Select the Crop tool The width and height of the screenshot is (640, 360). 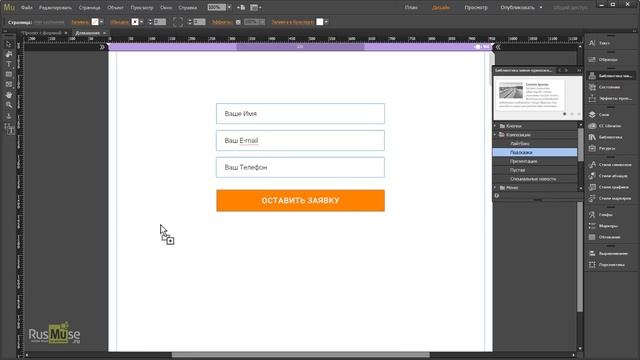pyautogui.click(x=9, y=54)
